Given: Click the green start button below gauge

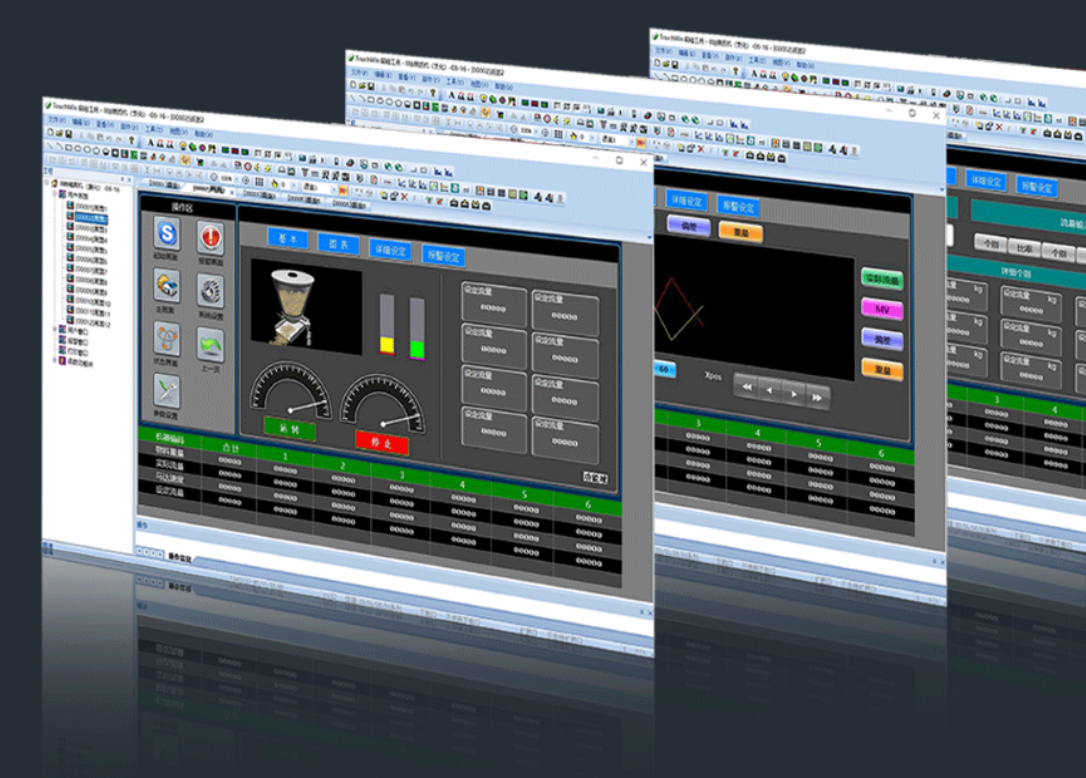Looking at the screenshot, I should coord(290,429).
